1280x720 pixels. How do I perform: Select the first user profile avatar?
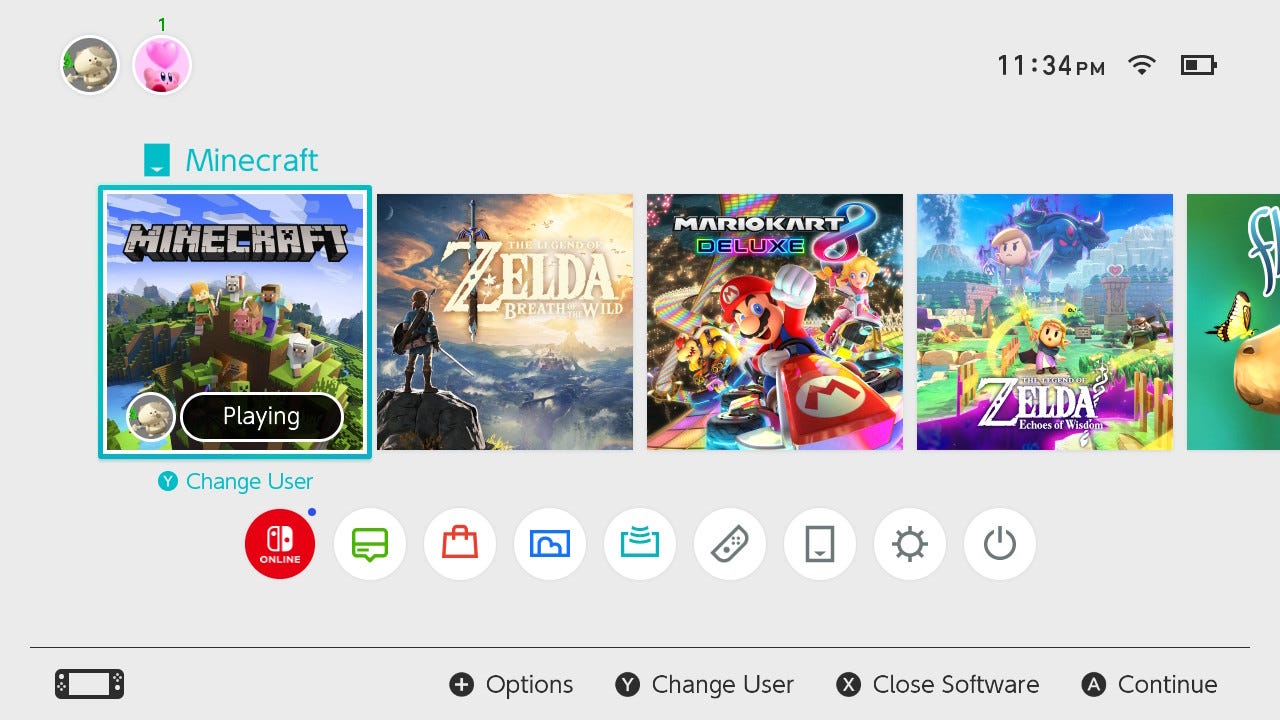90,65
